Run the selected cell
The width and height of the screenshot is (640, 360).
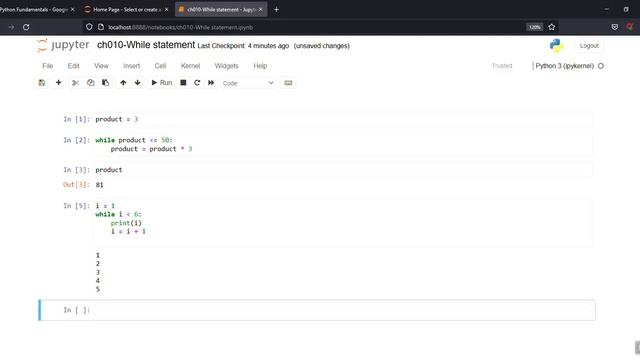(x=162, y=83)
